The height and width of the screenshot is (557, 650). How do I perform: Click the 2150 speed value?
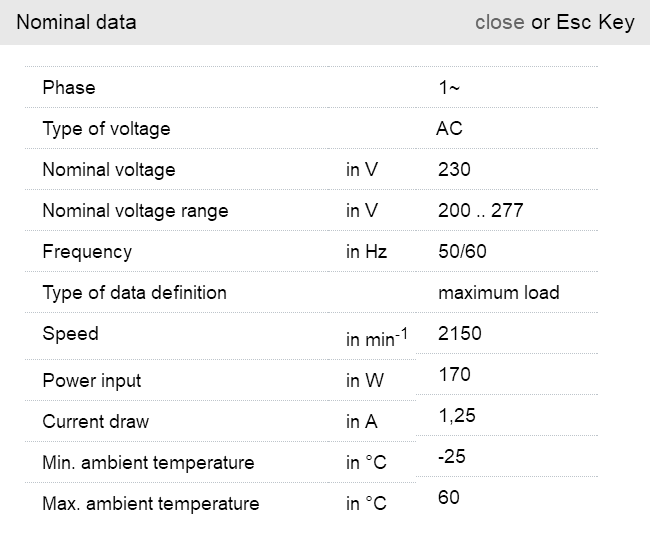[x=459, y=333]
